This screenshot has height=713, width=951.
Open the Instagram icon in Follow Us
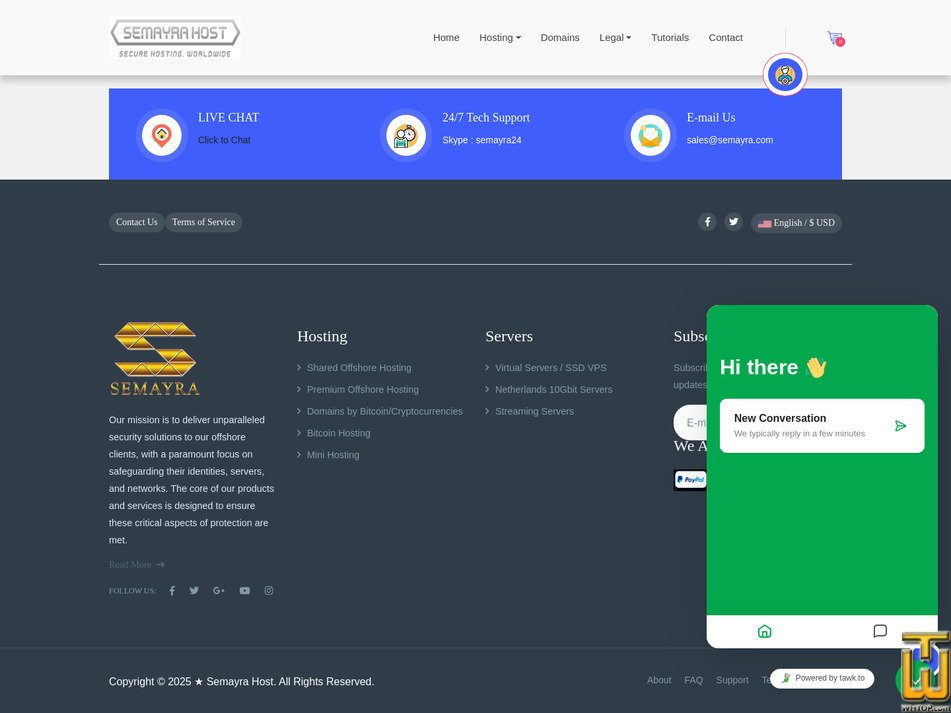[x=268, y=591]
